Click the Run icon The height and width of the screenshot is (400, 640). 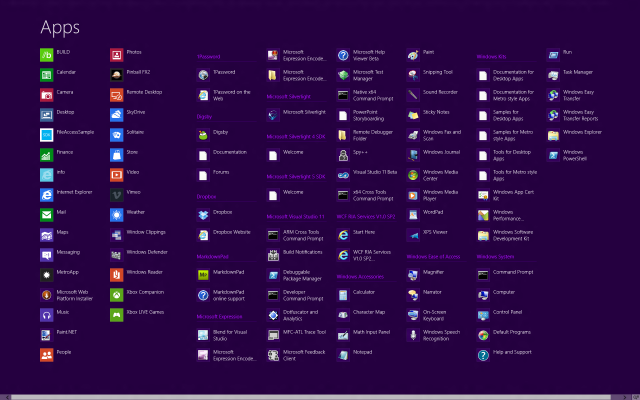(553, 55)
